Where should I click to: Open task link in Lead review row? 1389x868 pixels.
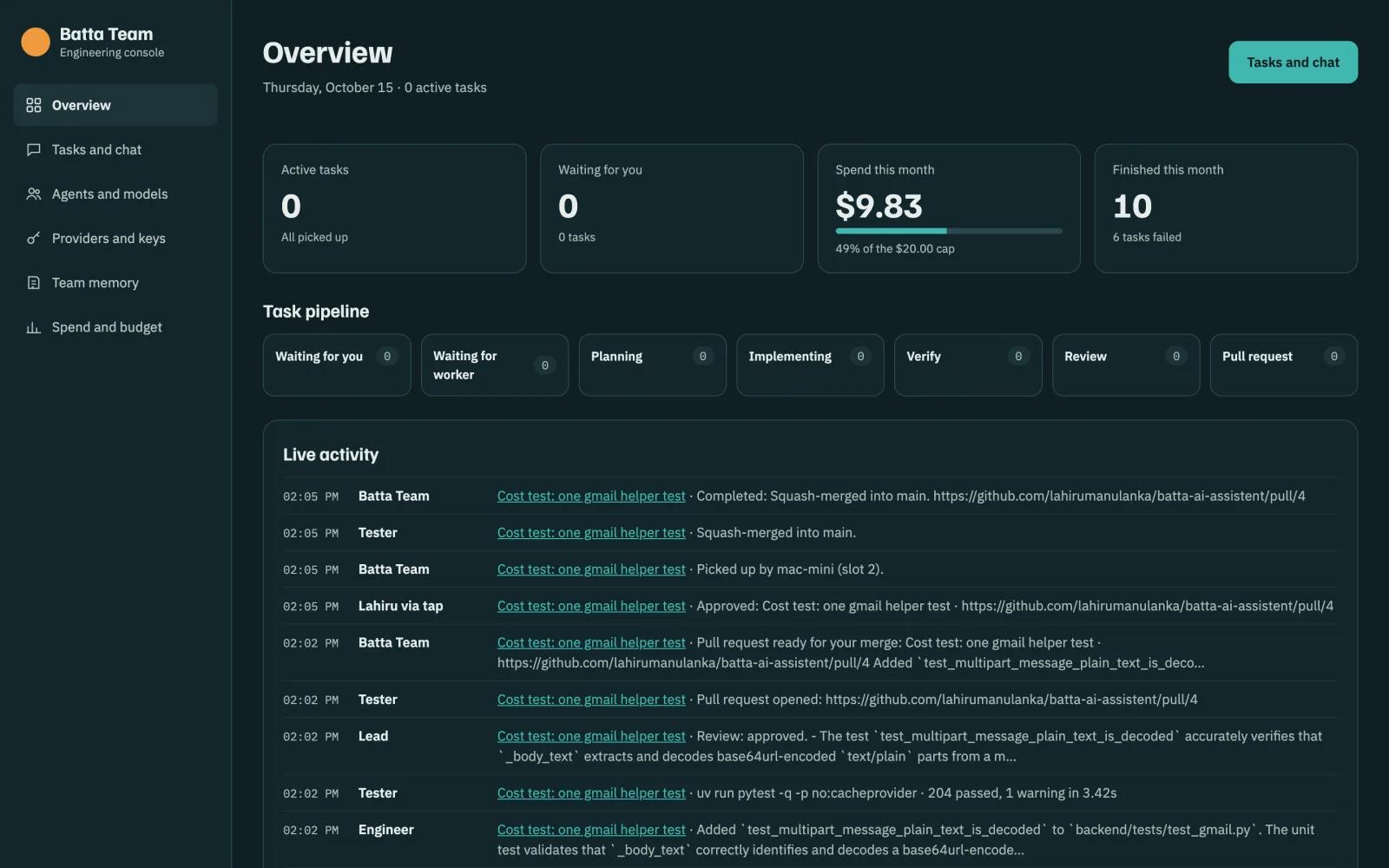coord(591,736)
